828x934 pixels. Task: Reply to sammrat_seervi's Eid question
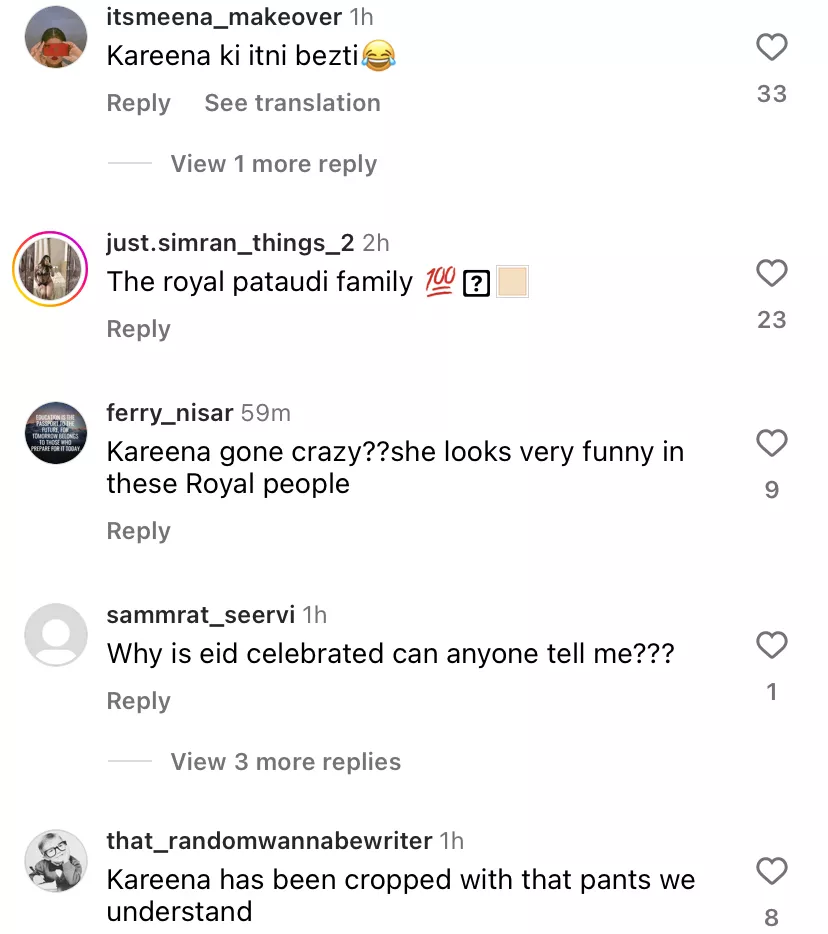coord(138,701)
